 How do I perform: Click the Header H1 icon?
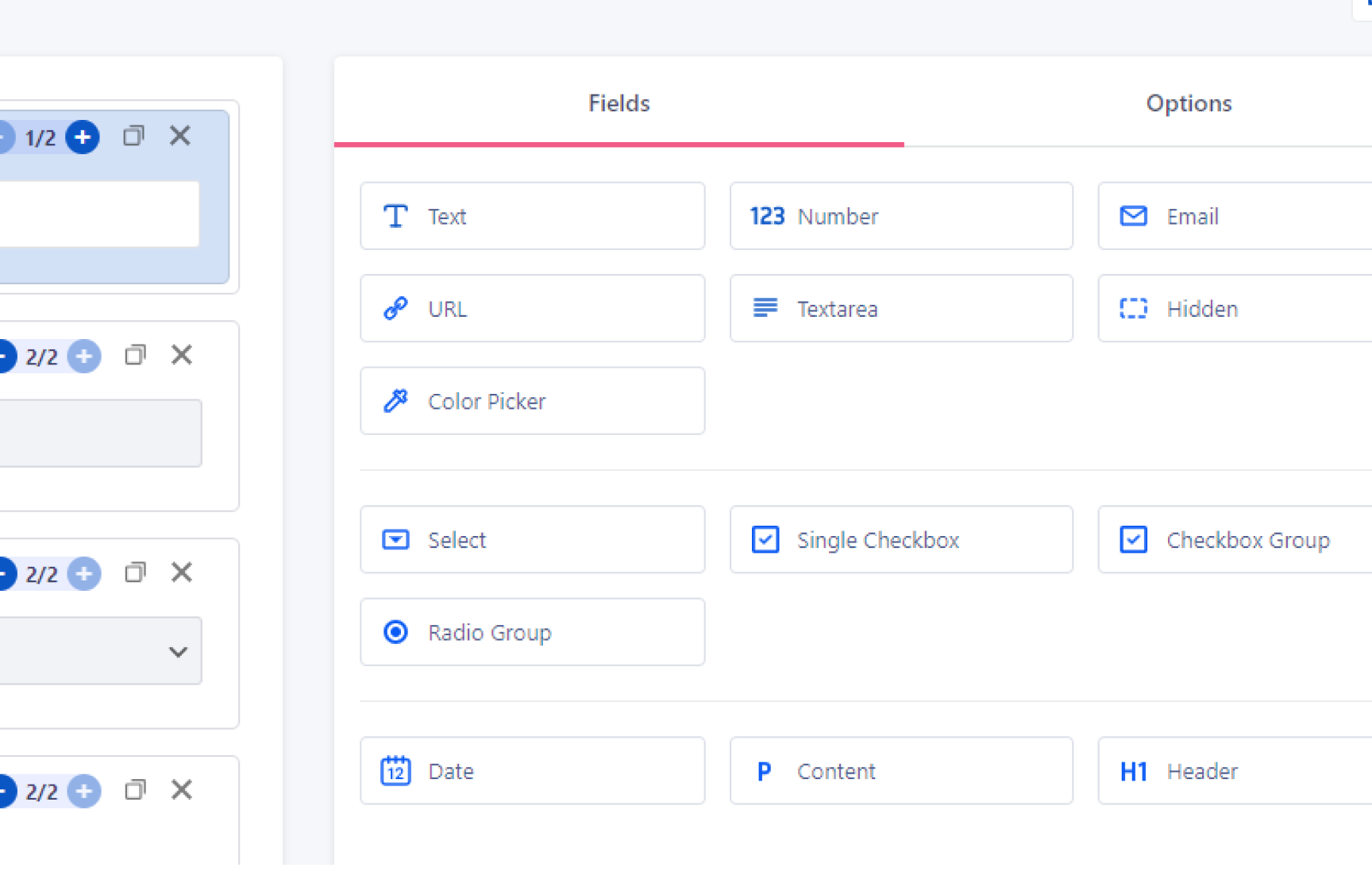click(x=1133, y=771)
